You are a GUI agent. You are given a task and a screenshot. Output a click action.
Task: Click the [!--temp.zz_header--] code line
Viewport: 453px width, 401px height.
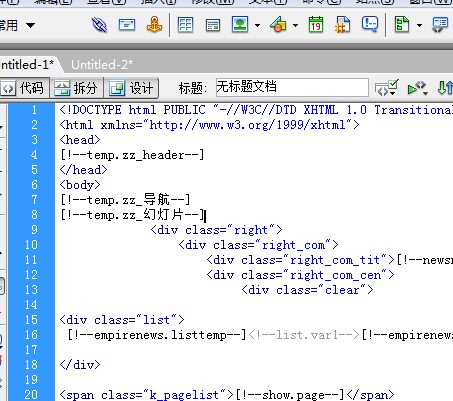pyautogui.click(x=132, y=155)
